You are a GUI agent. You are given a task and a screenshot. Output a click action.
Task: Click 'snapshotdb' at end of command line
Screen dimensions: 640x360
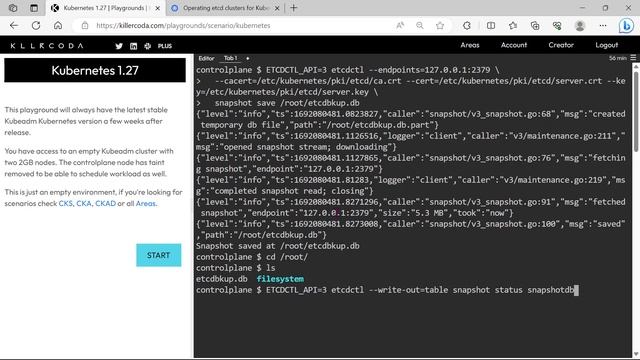[551, 290]
